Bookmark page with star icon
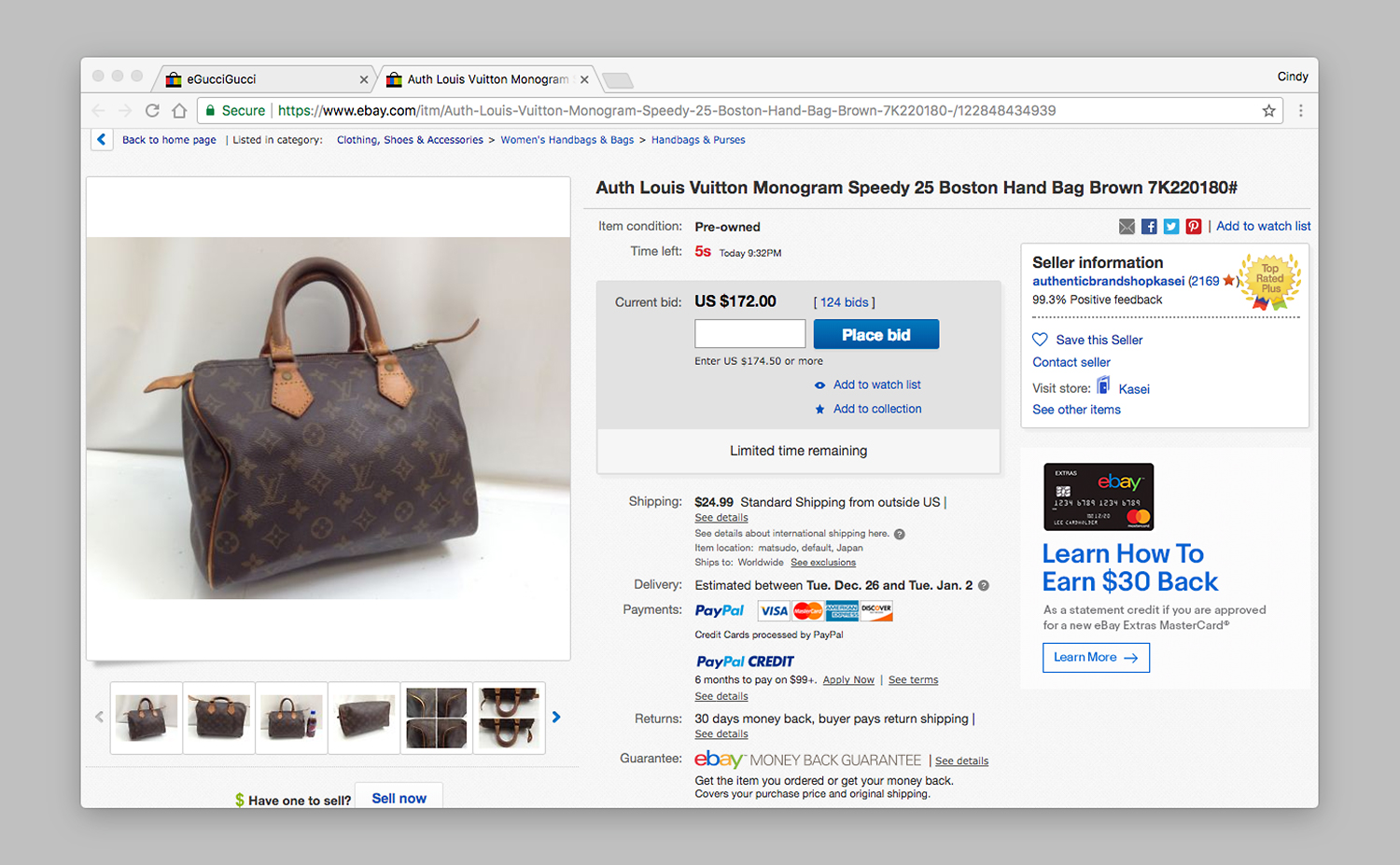Screen dimensions: 1400x865 pyautogui.click(x=1268, y=111)
